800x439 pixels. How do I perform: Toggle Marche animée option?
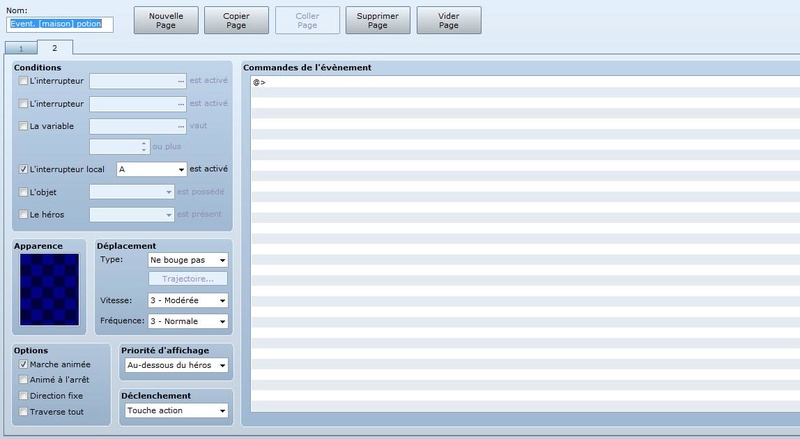click(x=23, y=364)
